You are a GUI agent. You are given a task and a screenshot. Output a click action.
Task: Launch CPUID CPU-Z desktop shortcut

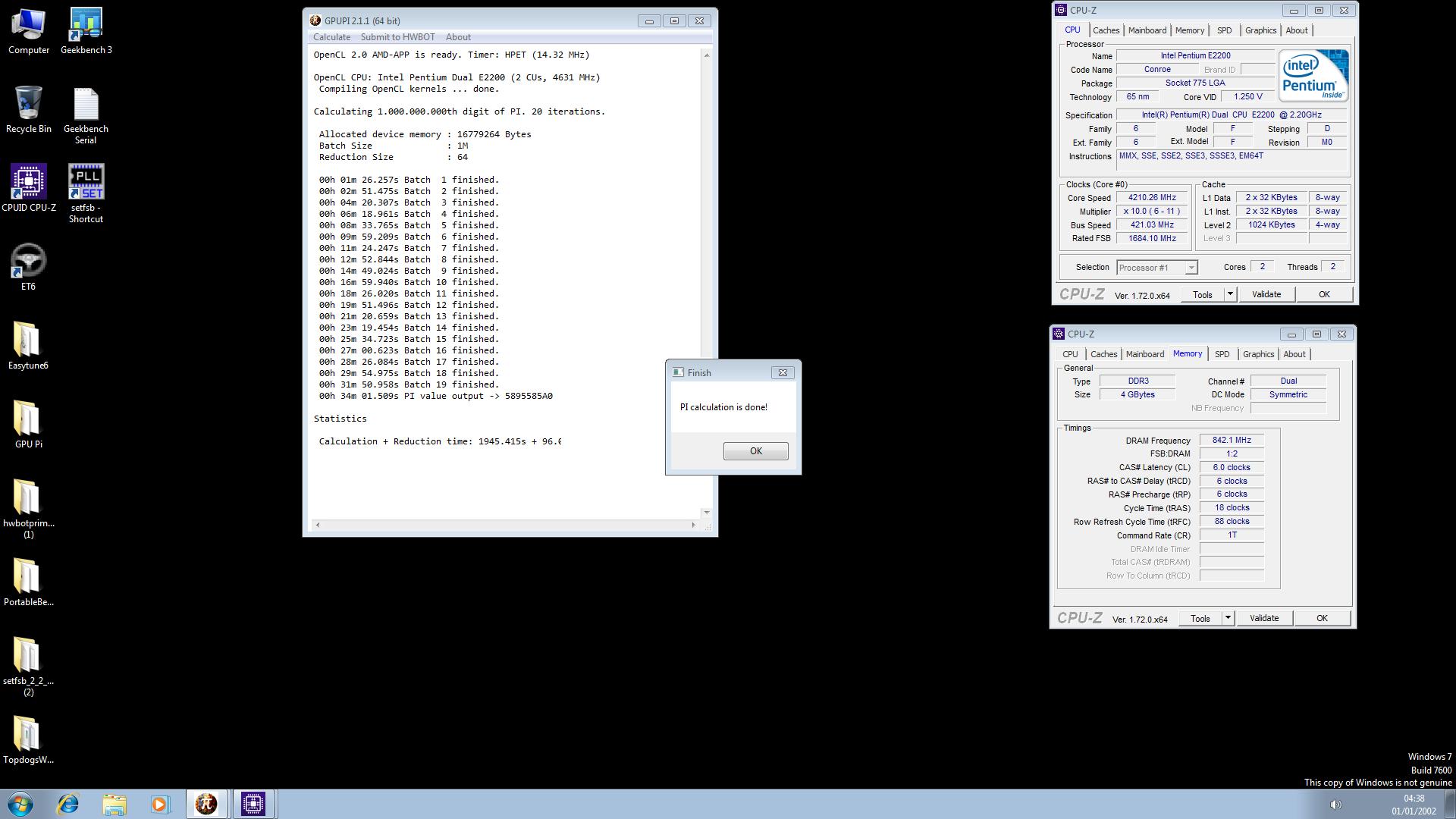[29, 188]
